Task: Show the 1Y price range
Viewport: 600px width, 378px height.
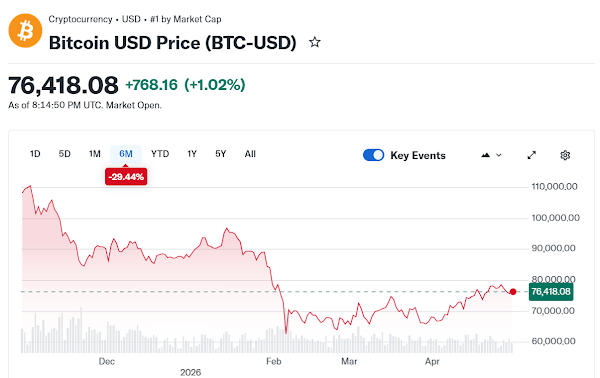Action: pos(192,154)
